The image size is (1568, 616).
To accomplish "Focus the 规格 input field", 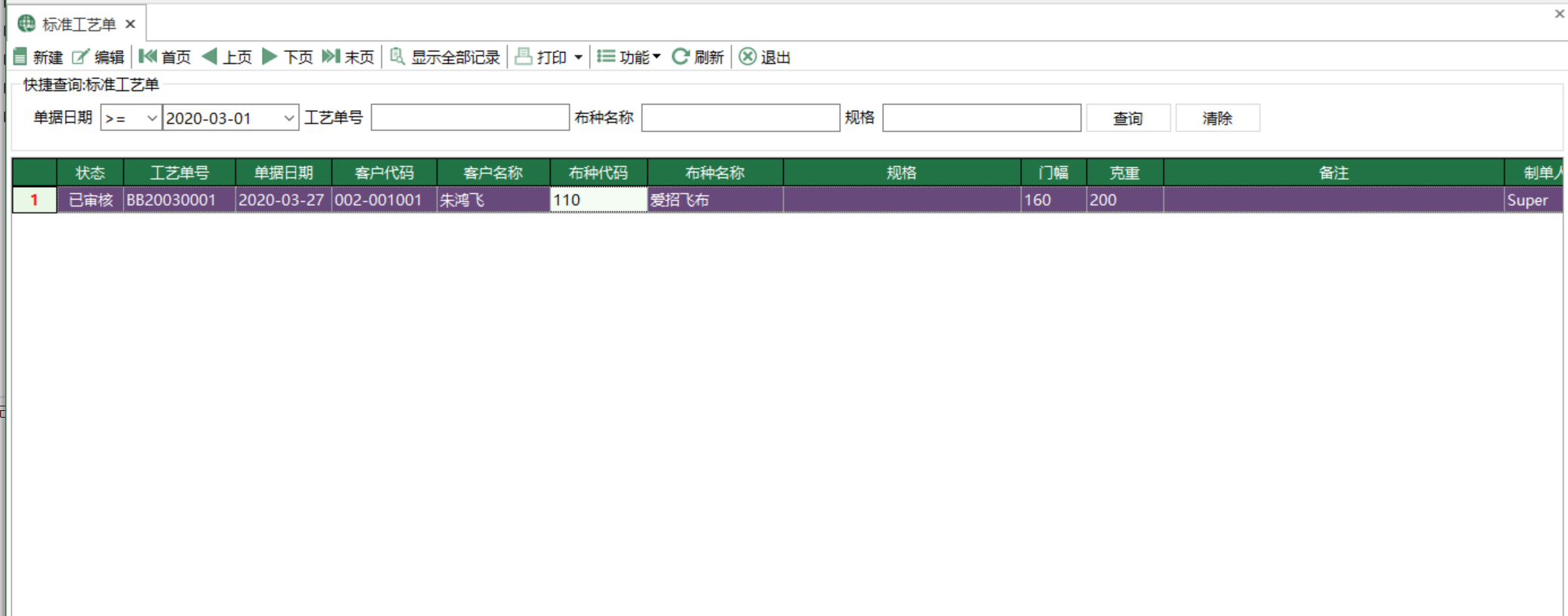I will click(982, 118).
